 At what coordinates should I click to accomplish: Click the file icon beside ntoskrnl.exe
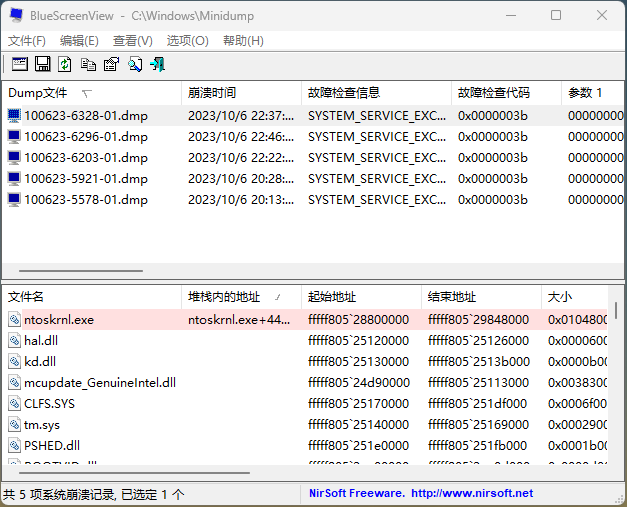[x=14, y=319]
